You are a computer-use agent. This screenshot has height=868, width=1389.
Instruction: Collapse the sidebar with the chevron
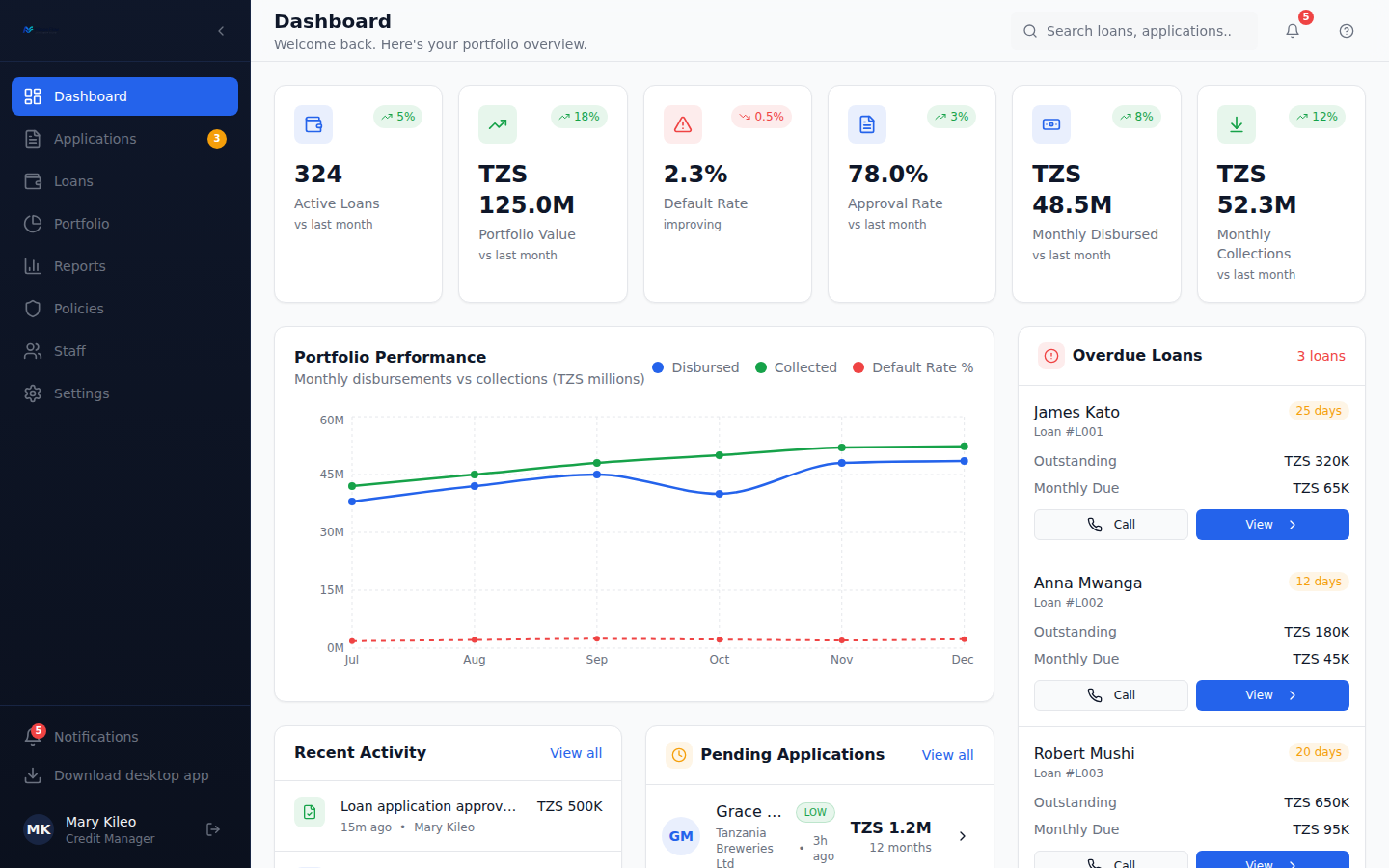click(221, 31)
